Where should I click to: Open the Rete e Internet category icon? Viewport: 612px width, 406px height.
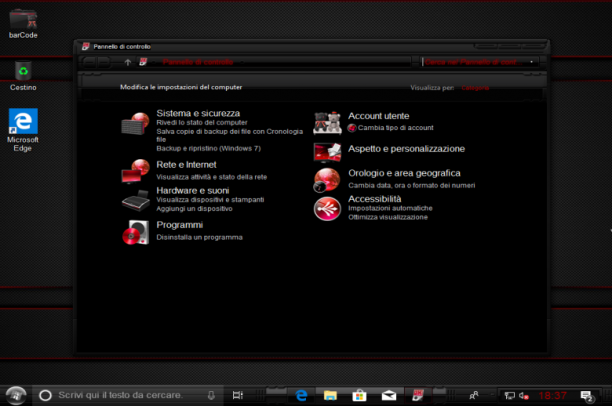135,171
